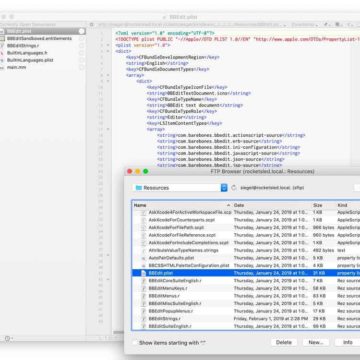360x360 pixels.
Task: Click the AskXcodeForFilePath.scpt file icon
Action: click(x=143, y=227)
